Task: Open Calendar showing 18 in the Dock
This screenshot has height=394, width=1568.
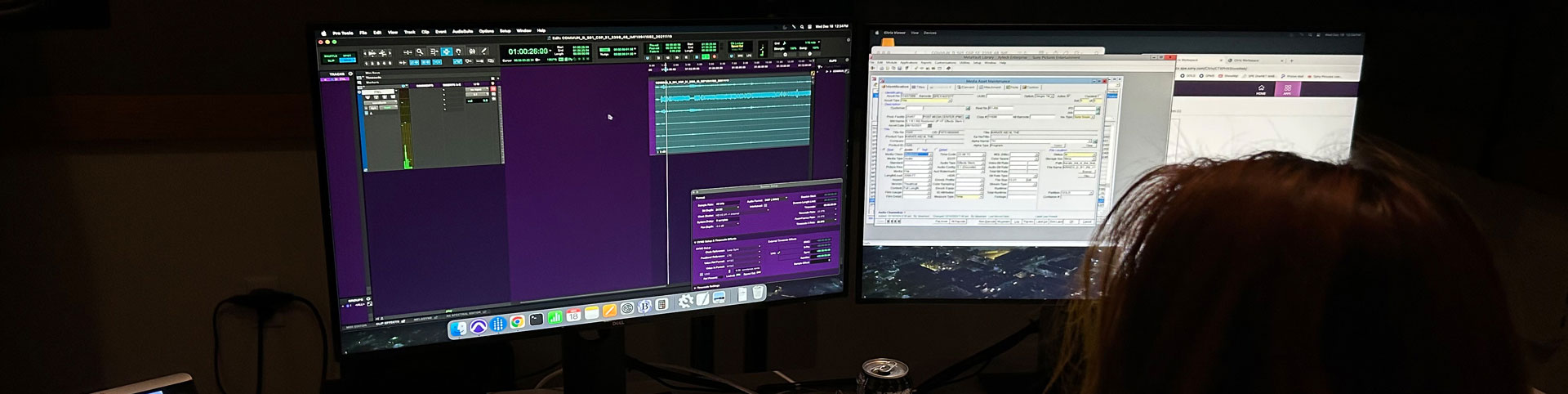Action: tap(573, 315)
